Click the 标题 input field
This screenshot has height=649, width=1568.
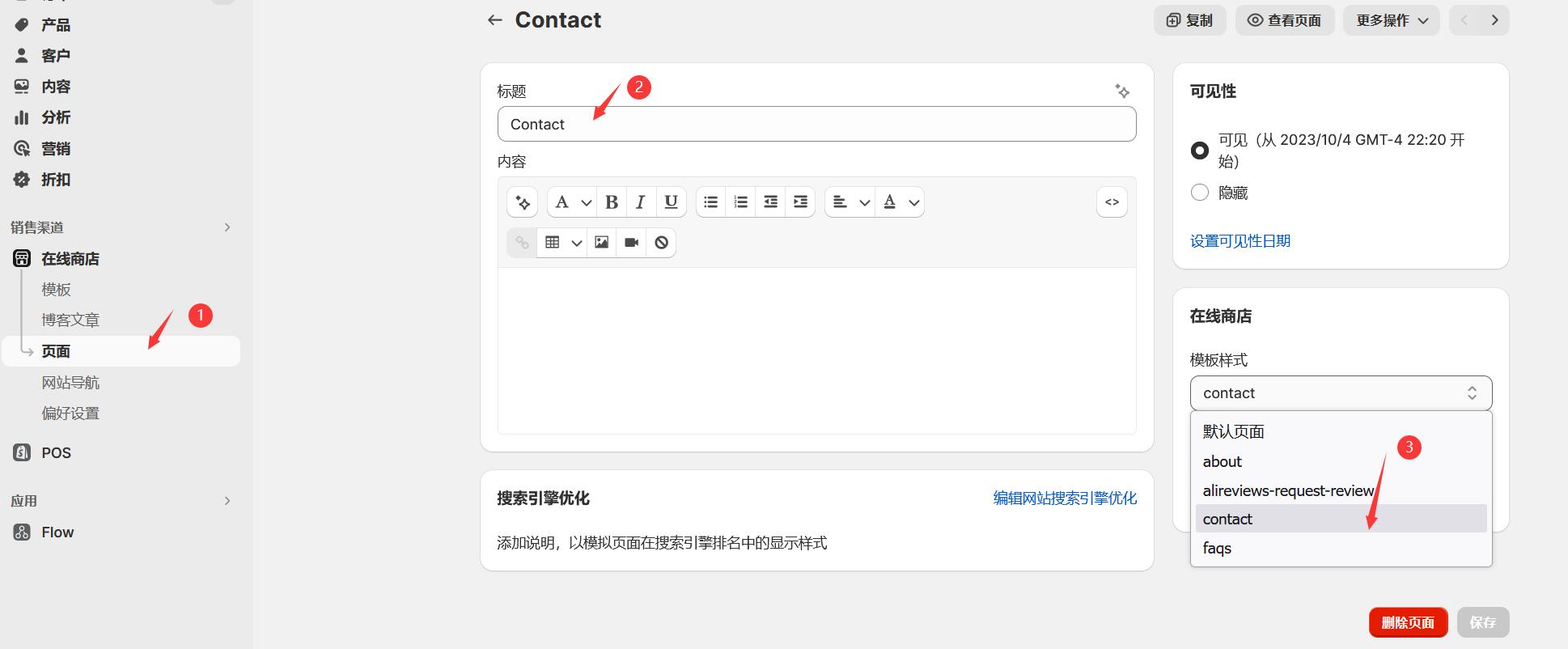click(x=816, y=125)
